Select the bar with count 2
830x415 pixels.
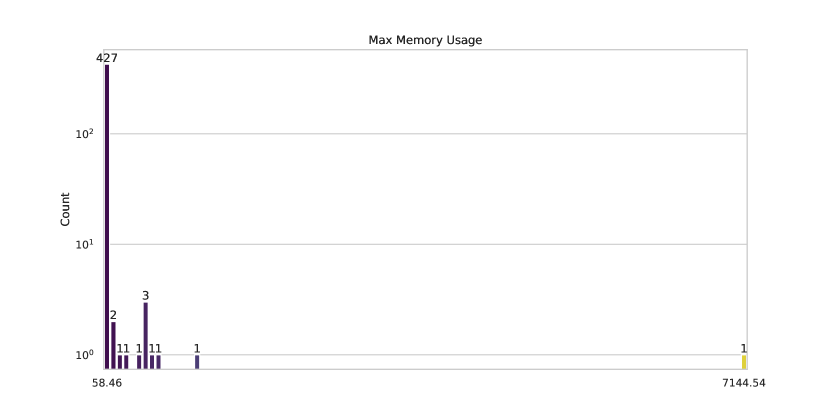113,345
